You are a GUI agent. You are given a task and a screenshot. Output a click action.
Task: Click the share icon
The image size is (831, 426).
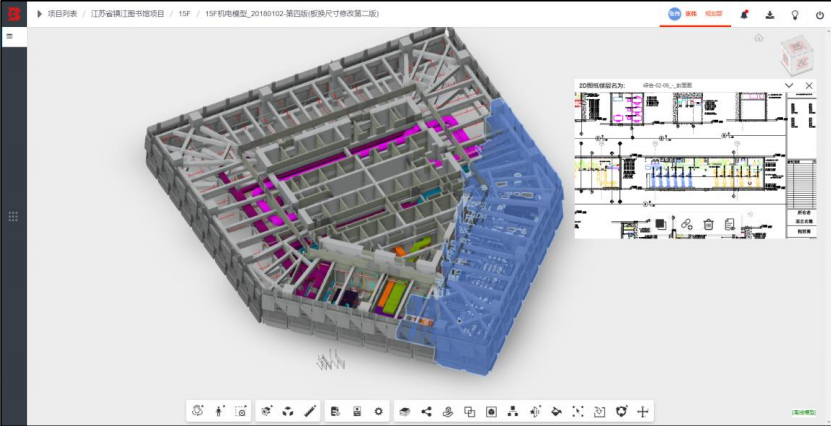[x=426, y=411]
